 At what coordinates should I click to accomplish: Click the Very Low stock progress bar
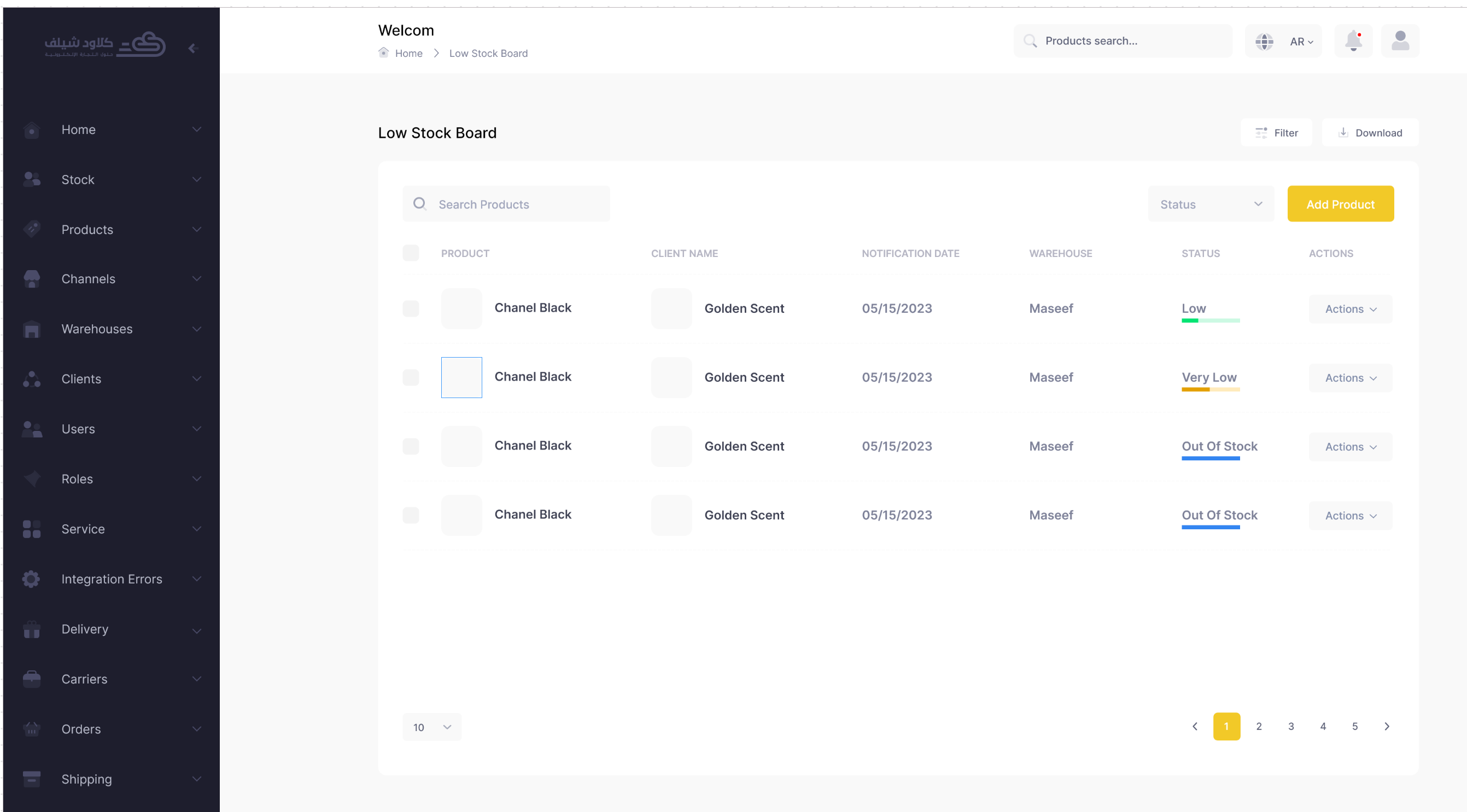click(x=1210, y=389)
